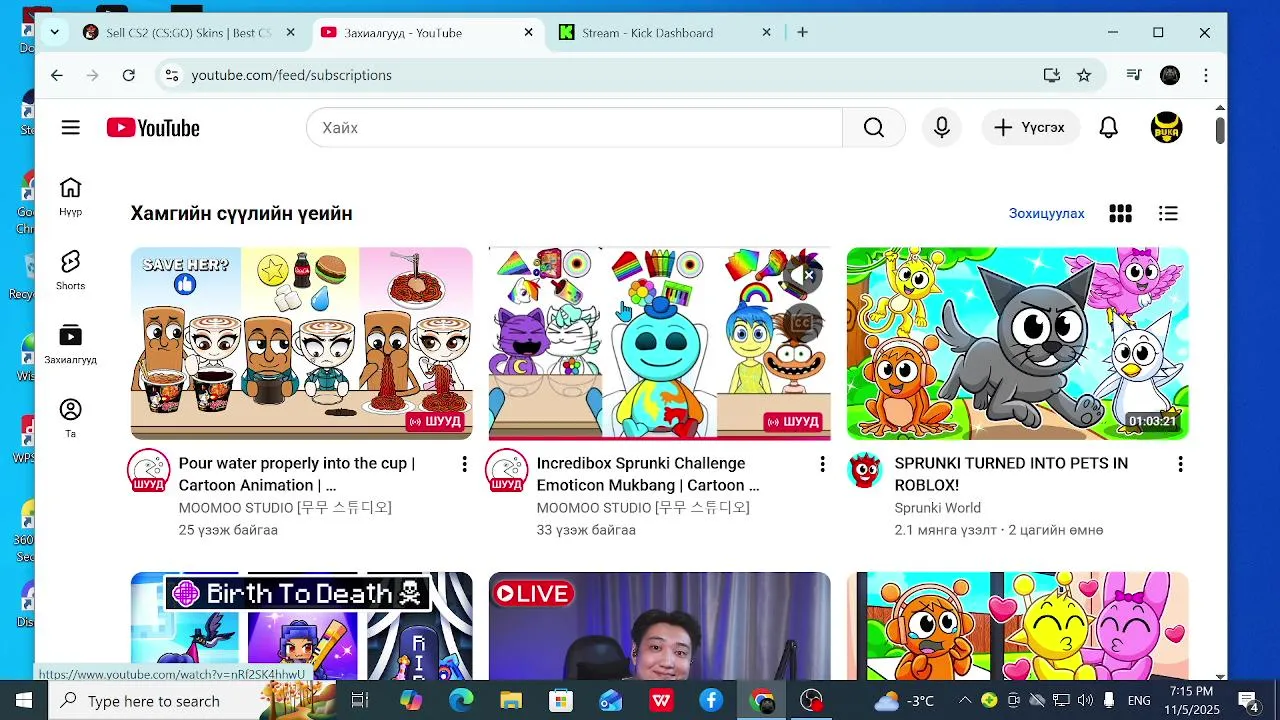Unmute the Incredibox preview thumbnail
Screen dimensions: 1280x720
pos(801,275)
